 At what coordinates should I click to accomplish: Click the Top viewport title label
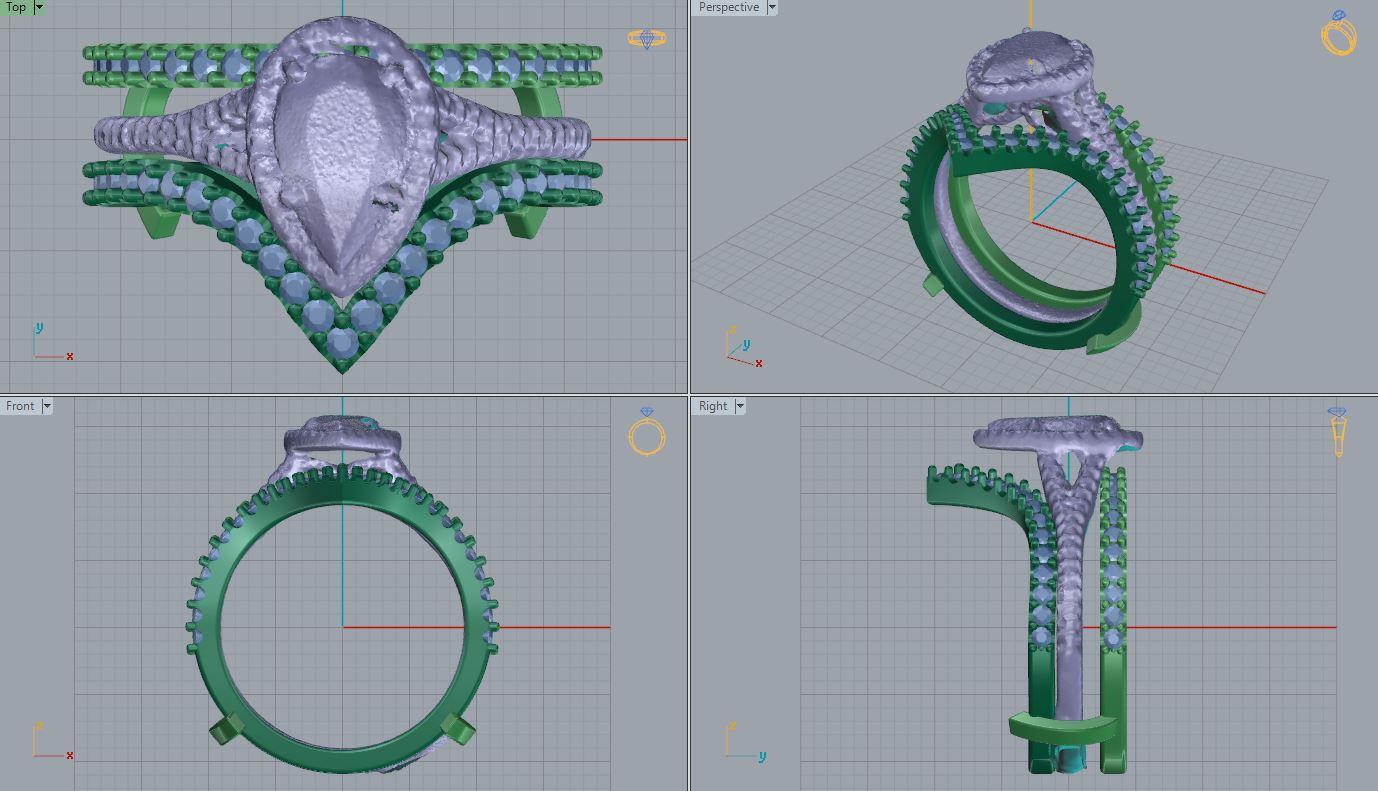(17, 7)
